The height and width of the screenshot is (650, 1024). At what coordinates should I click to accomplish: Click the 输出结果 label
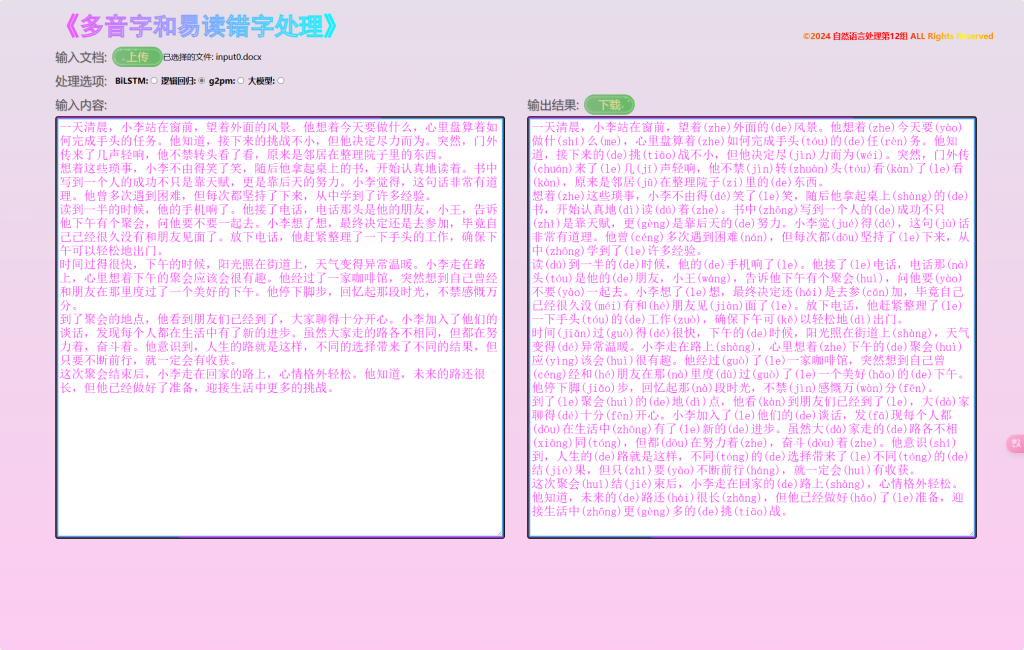pos(553,105)
